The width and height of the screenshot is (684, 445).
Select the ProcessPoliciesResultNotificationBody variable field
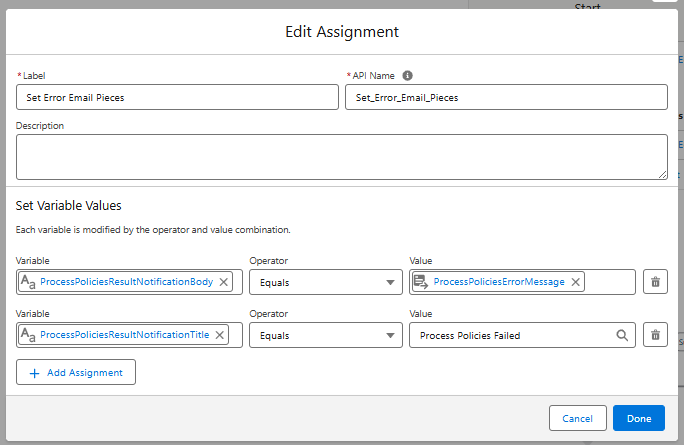coord(125,282)
